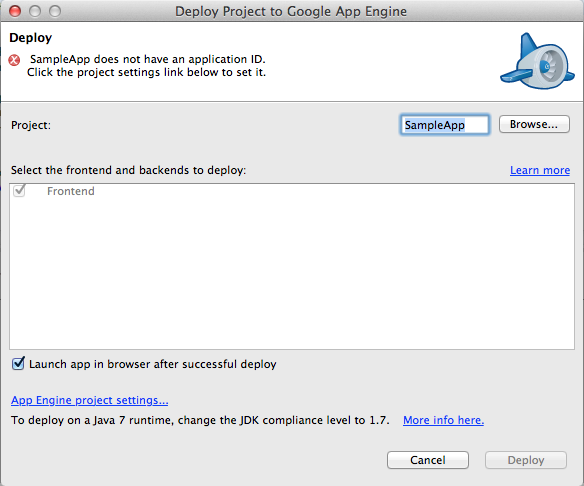Select the Frontend row in deploy list
Viewport: 584px width, 486px height.
pyautogui.click(x=292, y=191)
